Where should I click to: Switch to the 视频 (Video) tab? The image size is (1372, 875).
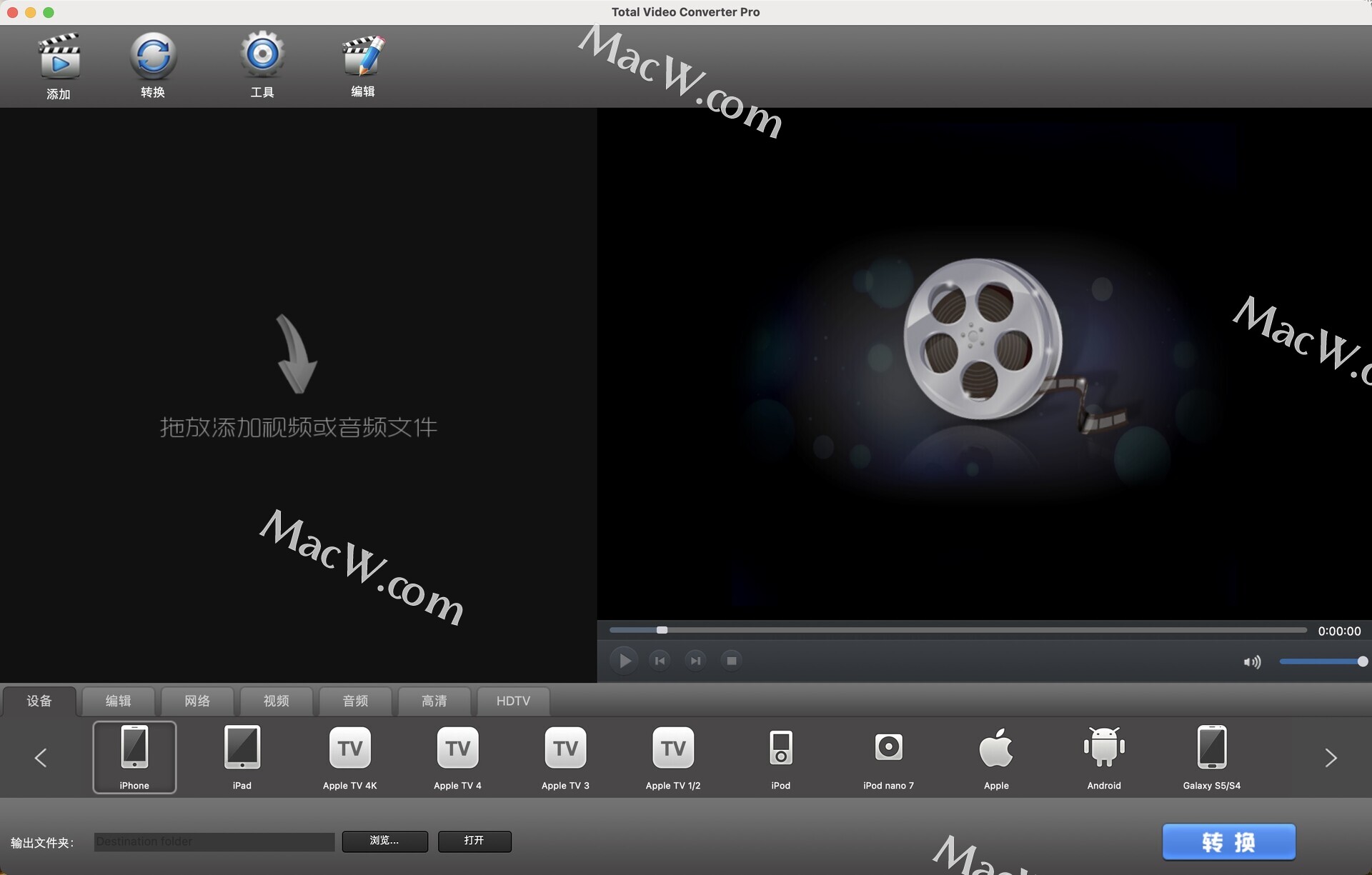tap(277, 701)
